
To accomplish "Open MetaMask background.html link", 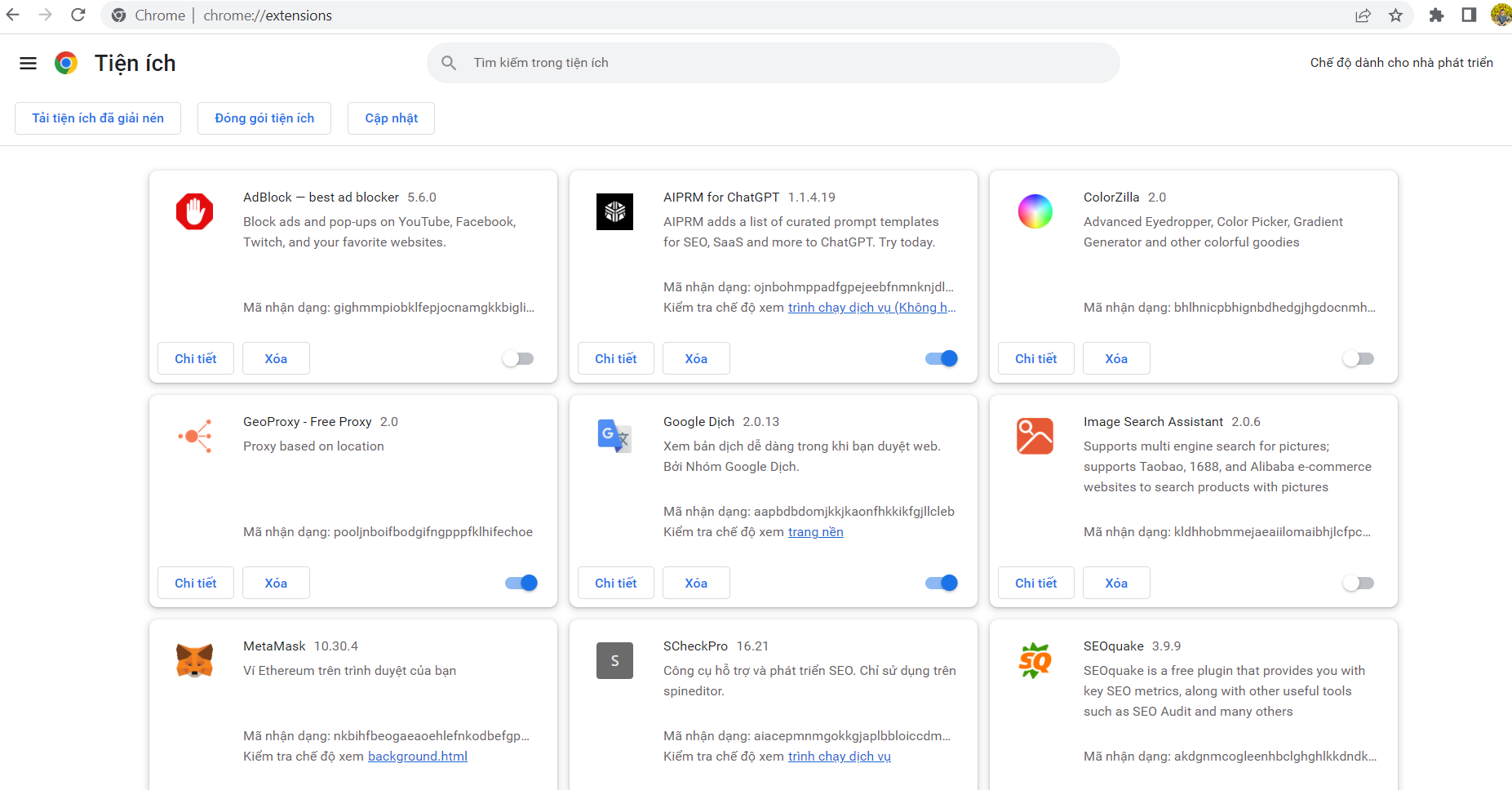I will 418,757.
